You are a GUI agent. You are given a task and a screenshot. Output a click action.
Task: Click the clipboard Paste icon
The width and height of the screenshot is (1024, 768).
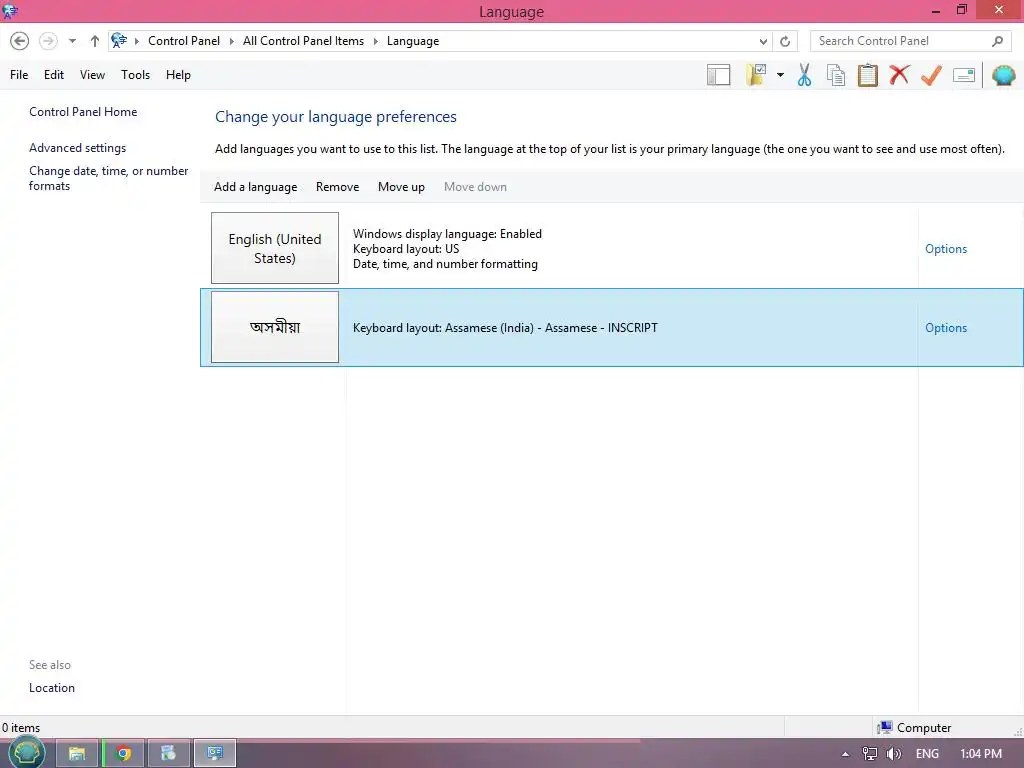tap(867, 75)
